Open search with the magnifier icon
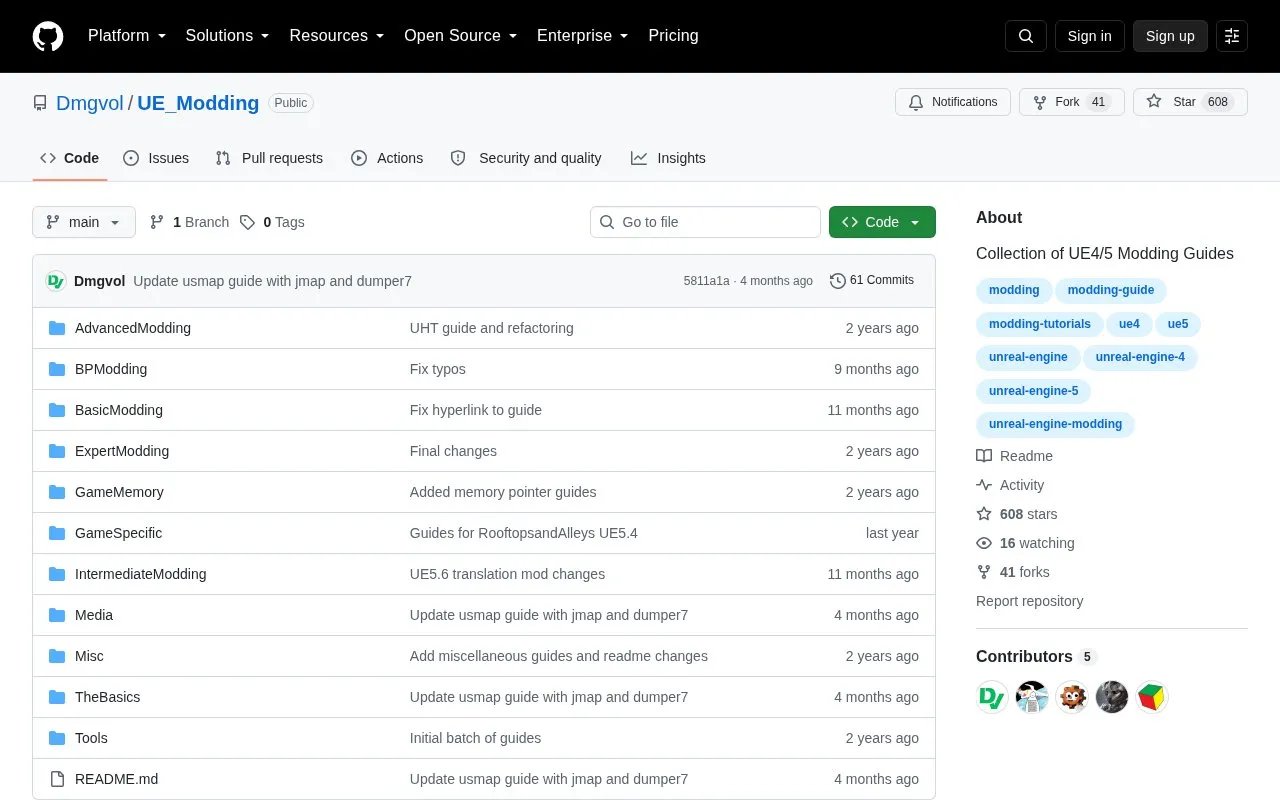The image size is (1280, 800). tap(1026, 36)
